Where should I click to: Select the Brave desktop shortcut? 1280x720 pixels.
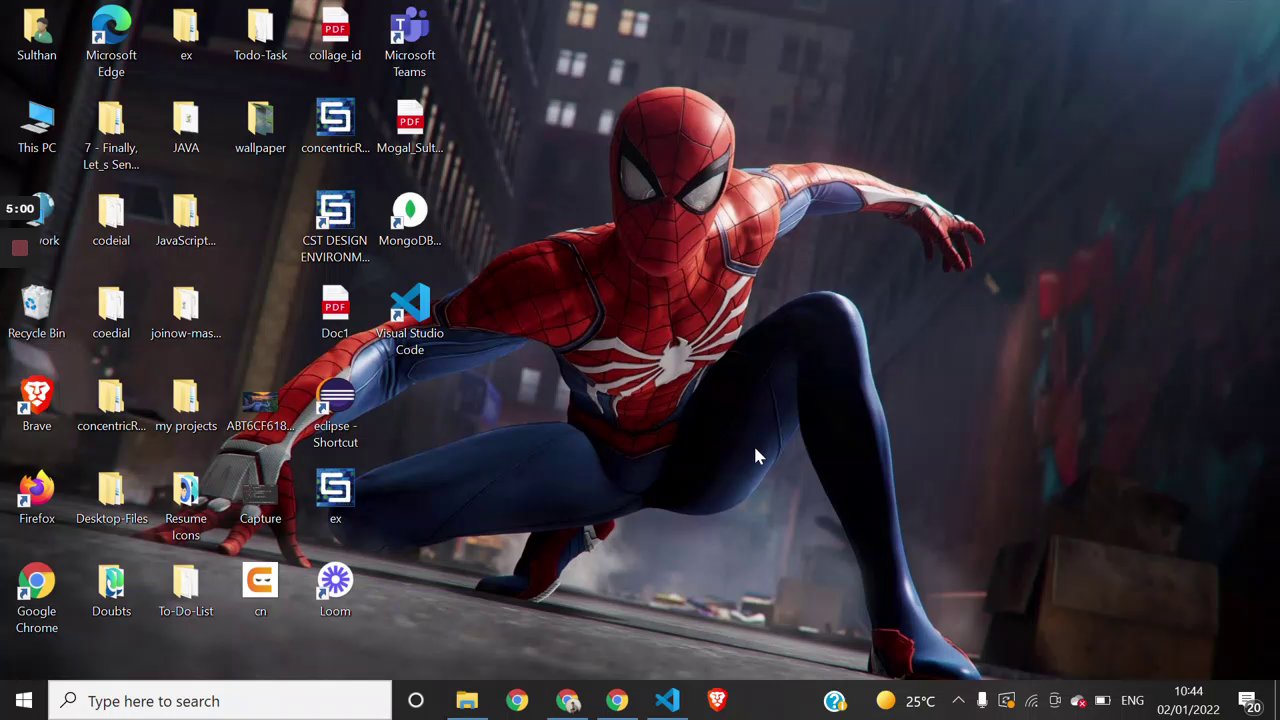point(37,406)
